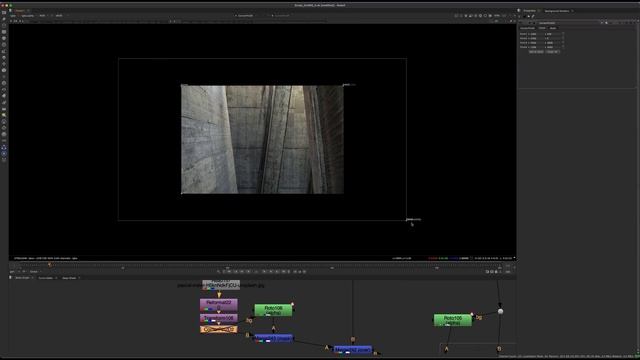Select the Roto105 node
This screenshot has height=360, width=640.
click(x=452, y=320)
